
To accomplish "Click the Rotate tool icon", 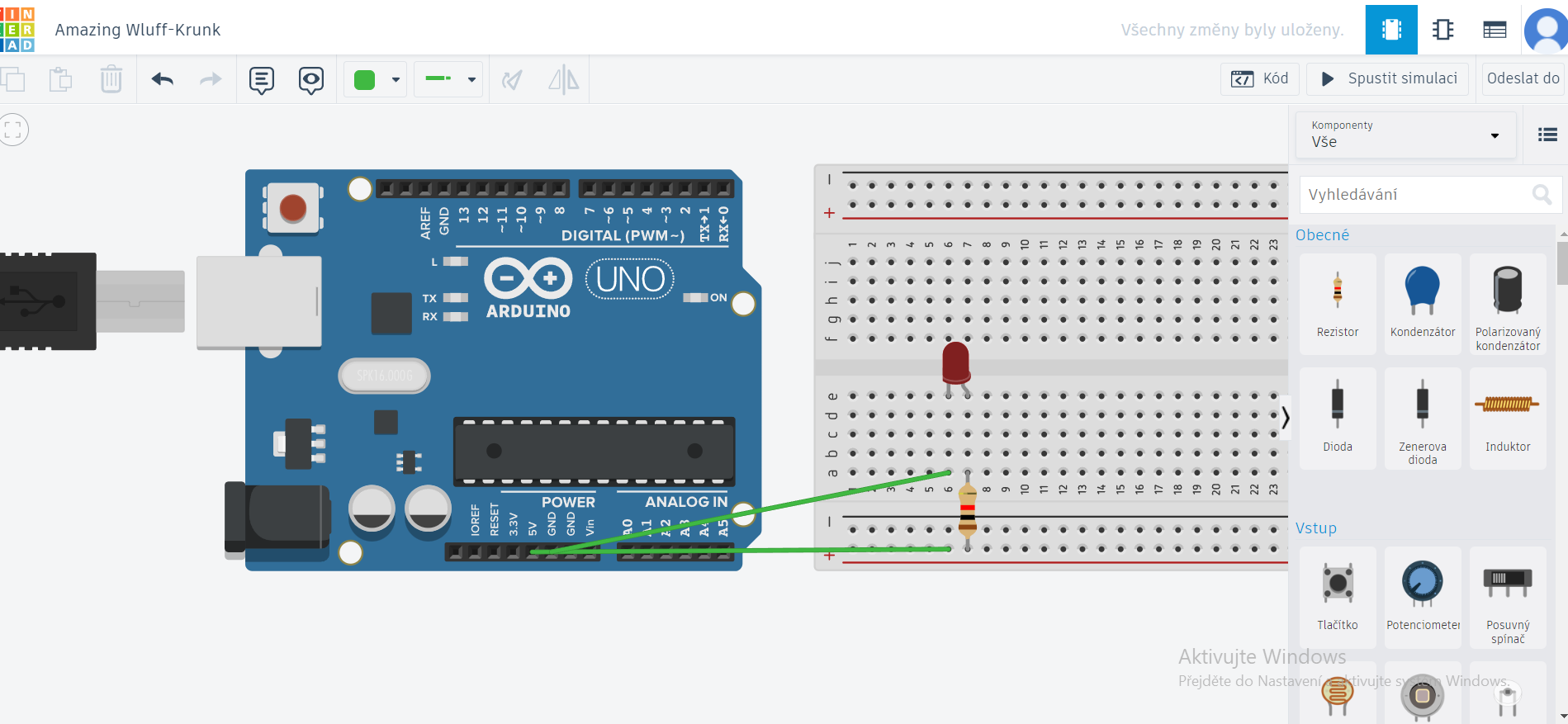I will 512,79.
